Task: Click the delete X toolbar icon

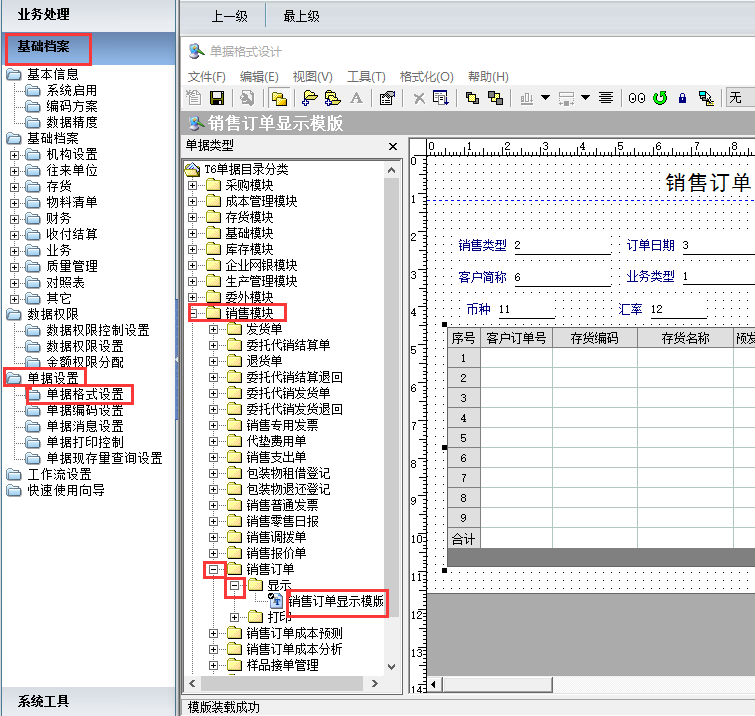Action: pyautogui.click(x=419, y=98)
